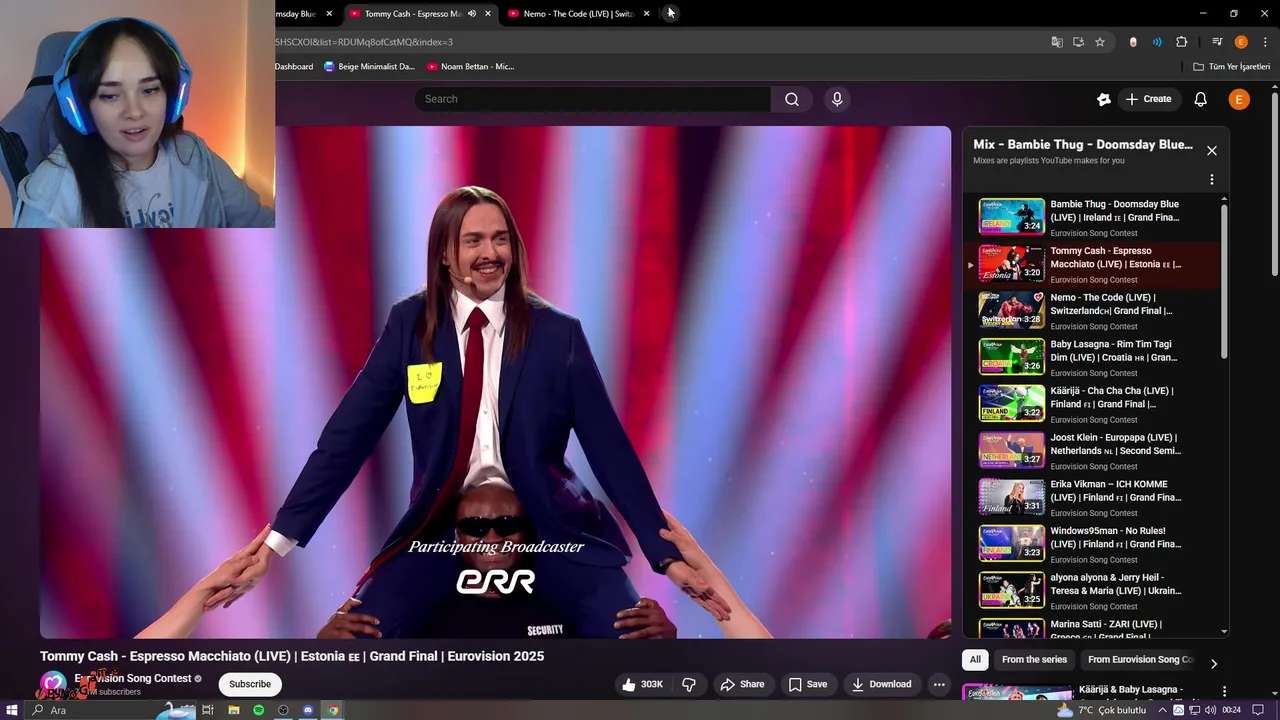
Task: Open the Chrome media controls icon
Action: 1217,42
